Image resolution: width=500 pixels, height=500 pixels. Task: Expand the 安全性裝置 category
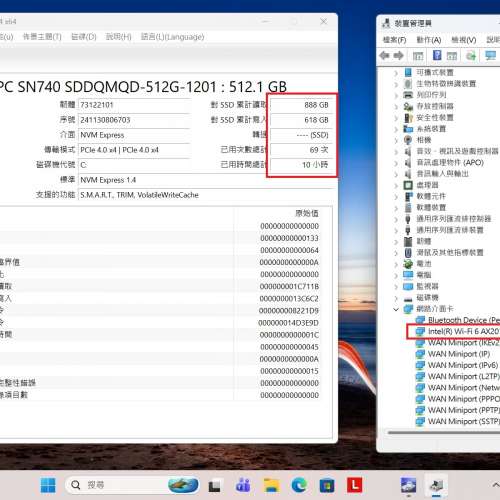pos(396,118)
